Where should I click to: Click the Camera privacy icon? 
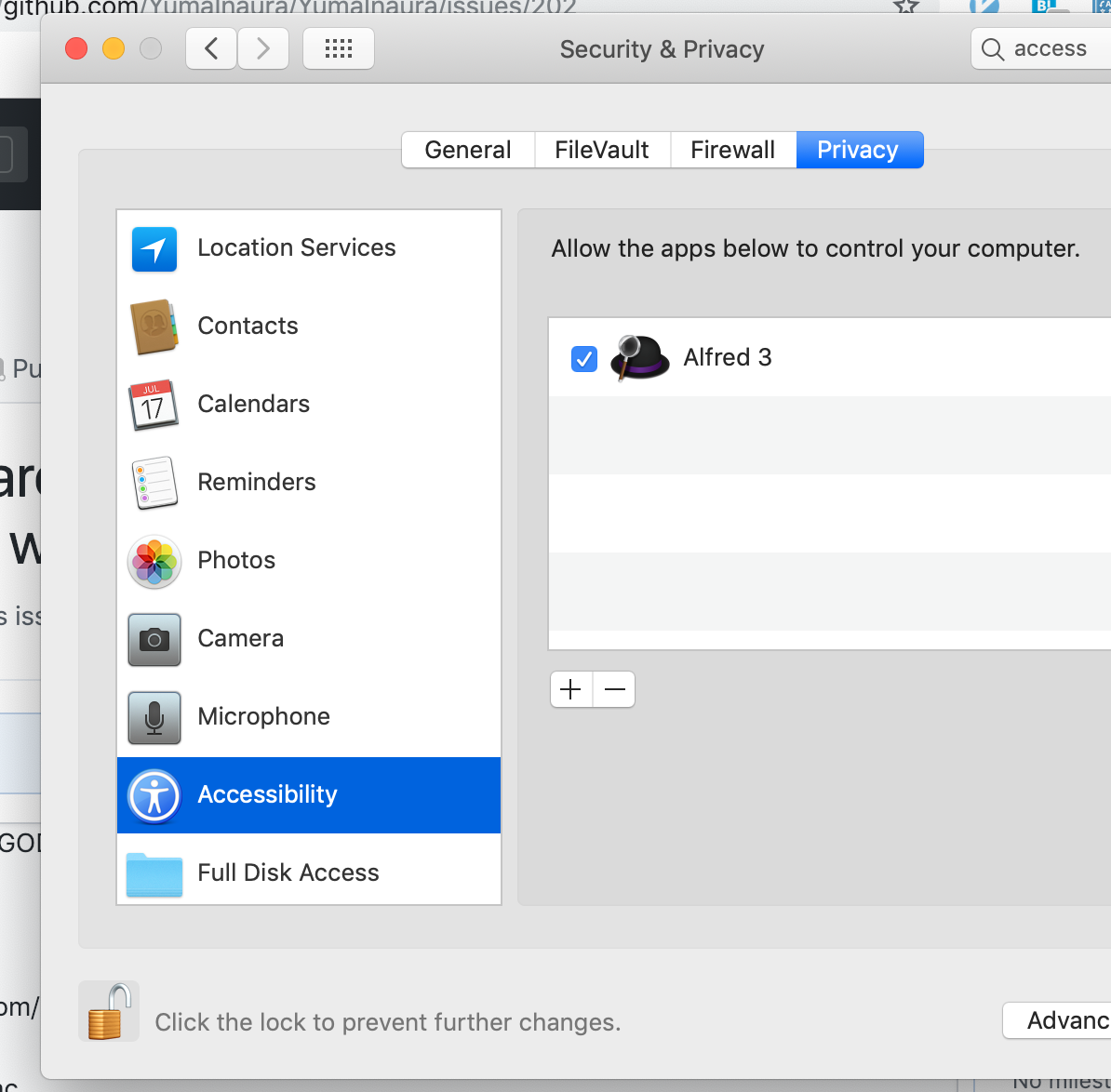154,640
